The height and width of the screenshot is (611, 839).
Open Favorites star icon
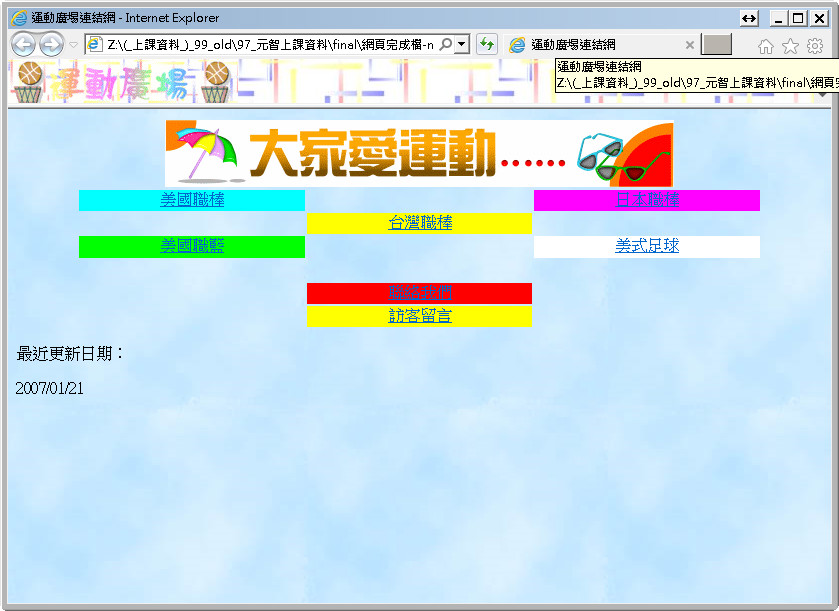[x=790, y=46]
